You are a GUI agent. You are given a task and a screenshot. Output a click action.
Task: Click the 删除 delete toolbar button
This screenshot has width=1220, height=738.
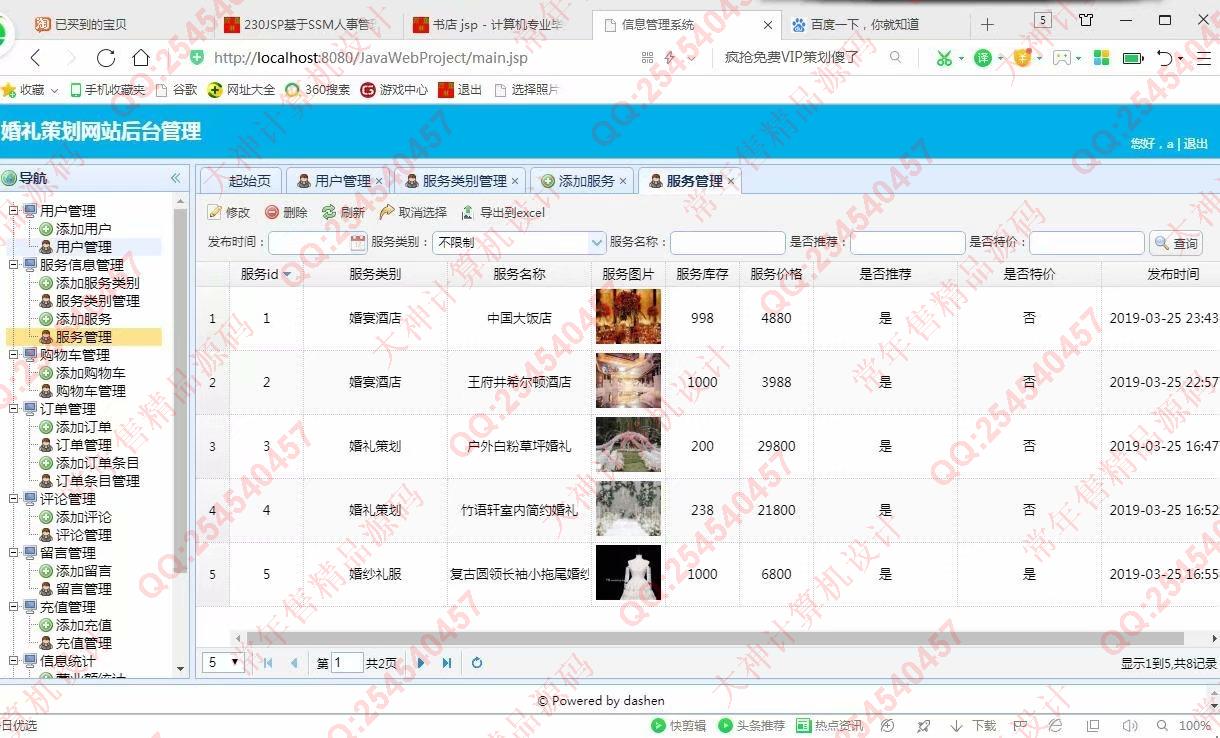tap(286, 212)
